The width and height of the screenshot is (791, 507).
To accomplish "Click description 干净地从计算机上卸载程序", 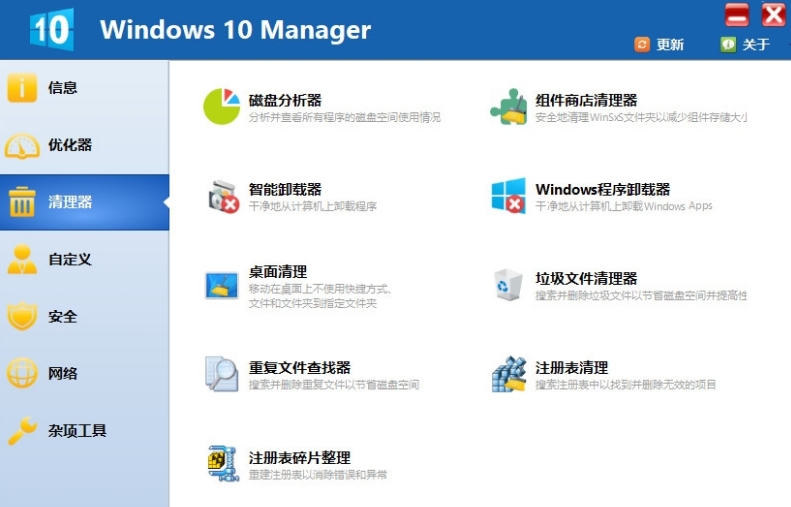I will coord(313,206).
